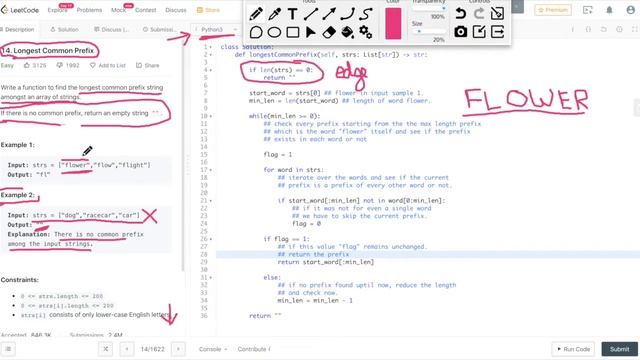This screenshot has width=640, height=360.
Task: Switch to the Submissions tab
Action: point(160,29)
